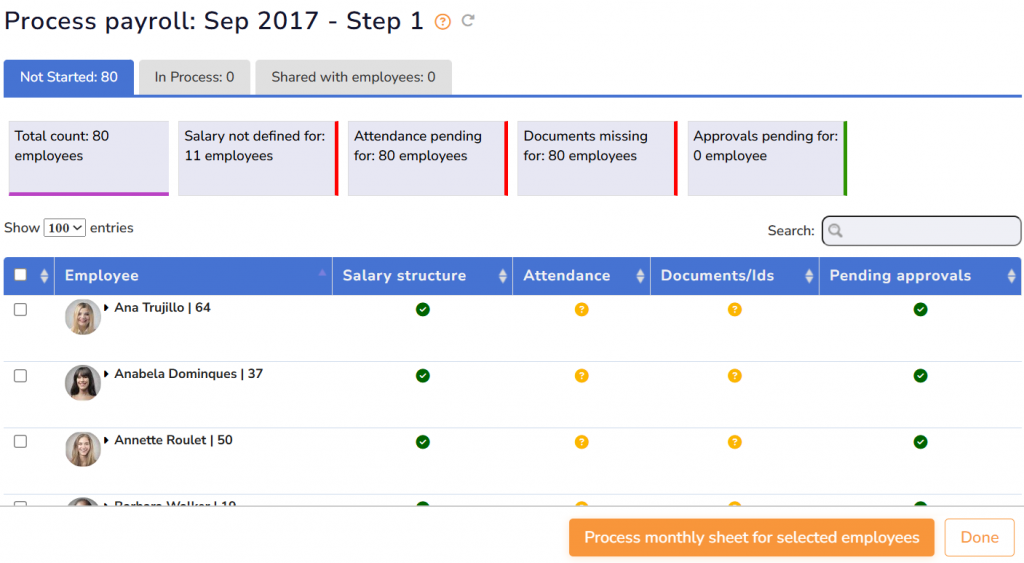Click Ana Trujillo's attendance status icon
Viewport: 1024px width, 563px height.
click(x=581, y=310)
